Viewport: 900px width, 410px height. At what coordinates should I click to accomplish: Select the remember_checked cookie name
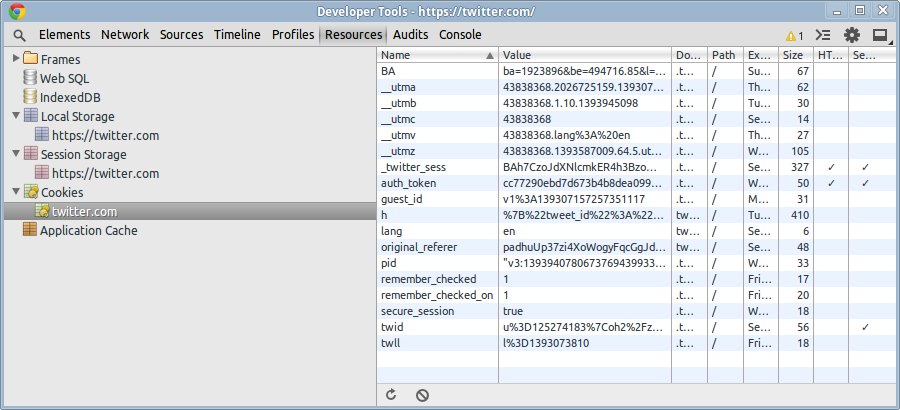pyautogui.click(x=429, y=279)
